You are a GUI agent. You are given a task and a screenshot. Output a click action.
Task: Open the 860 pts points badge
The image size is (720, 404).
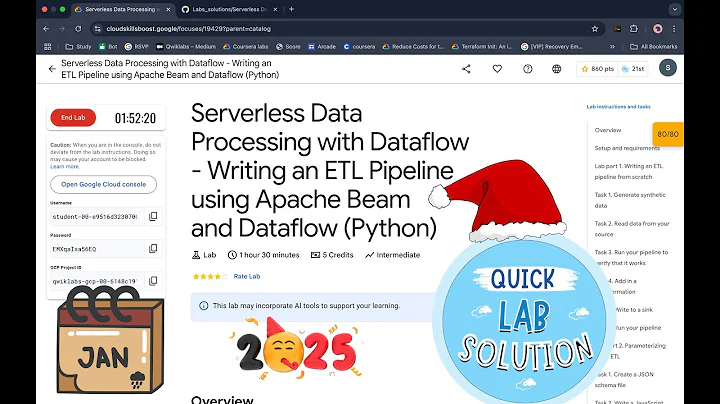597,69
